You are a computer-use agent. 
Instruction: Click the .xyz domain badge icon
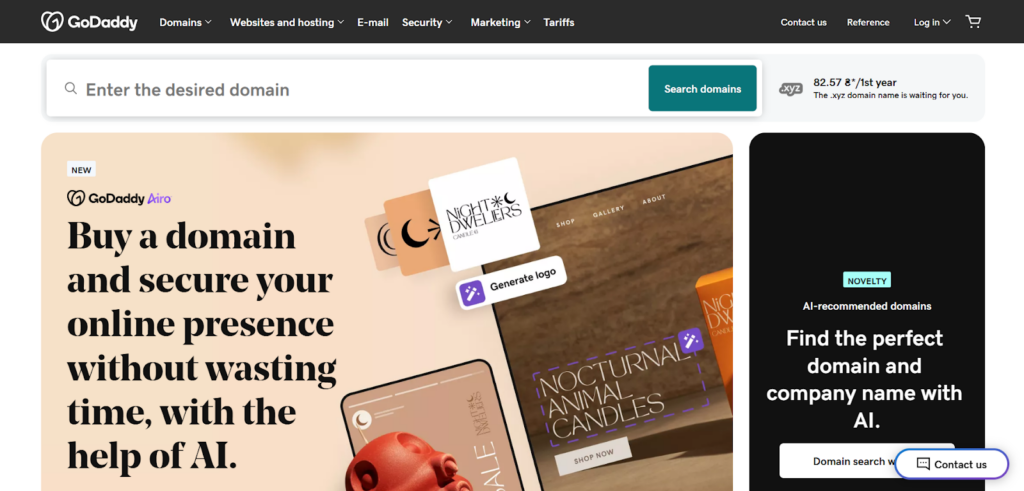click(791, 89)
